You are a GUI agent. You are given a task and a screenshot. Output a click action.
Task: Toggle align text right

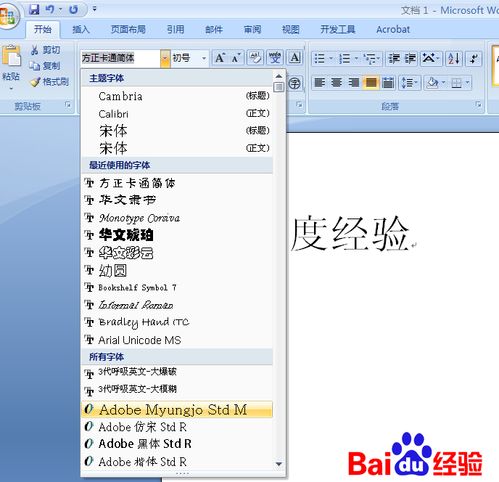pyautogui.click(x=353, y=82)
